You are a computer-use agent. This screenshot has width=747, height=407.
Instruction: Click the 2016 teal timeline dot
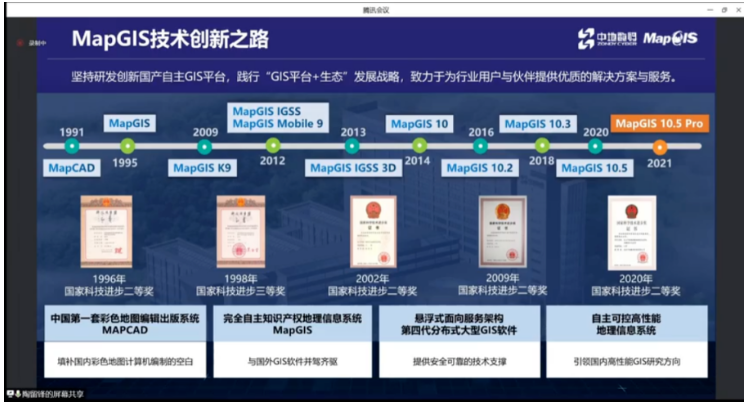[480, 146]
